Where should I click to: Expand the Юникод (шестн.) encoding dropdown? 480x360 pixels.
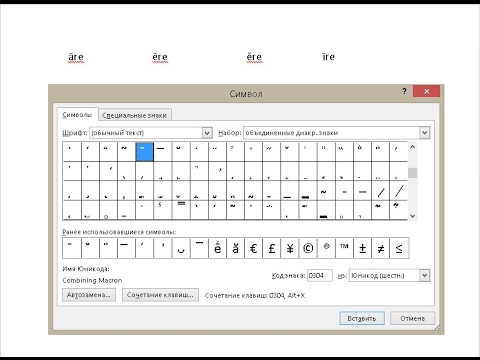coord(424,276)
